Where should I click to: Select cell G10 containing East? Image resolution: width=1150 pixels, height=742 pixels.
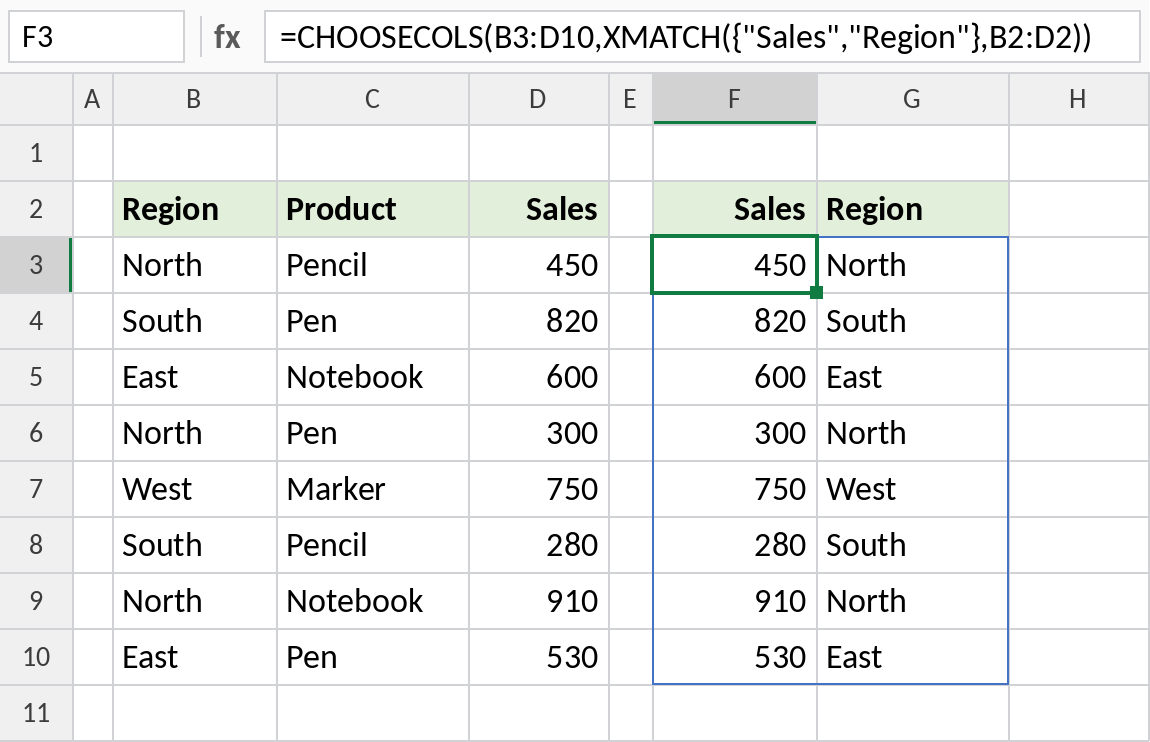pyautogui.click(x=912, y=657)
